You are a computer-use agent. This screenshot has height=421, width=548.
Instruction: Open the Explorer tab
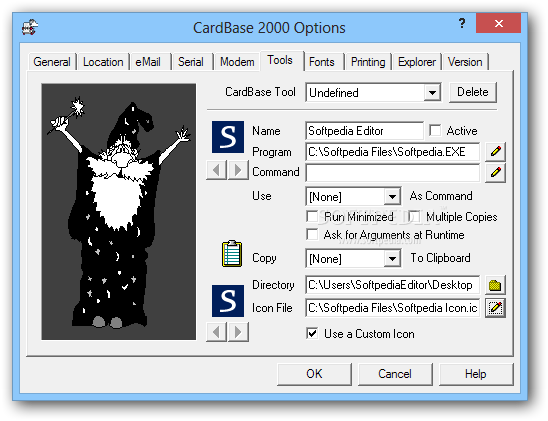tap(417, 62)
